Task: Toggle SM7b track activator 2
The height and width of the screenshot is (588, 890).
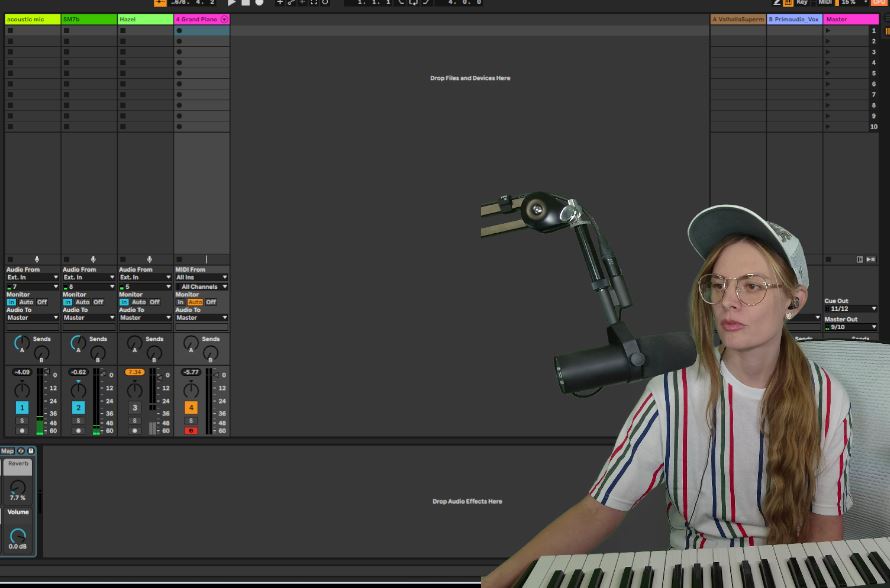Action: click(x=78, y=408)
